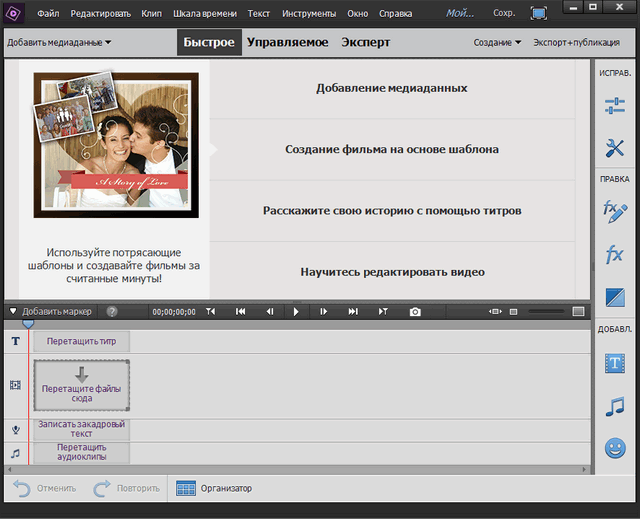640x519 pixels.
Task: Open the Effects fx panel
Action: pos(614,254)
